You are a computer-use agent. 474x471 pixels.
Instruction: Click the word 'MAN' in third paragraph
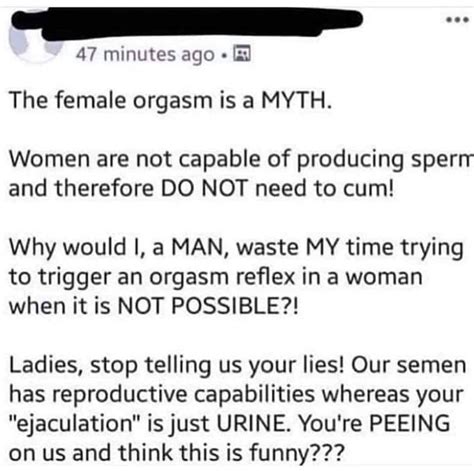coord(196,247)
